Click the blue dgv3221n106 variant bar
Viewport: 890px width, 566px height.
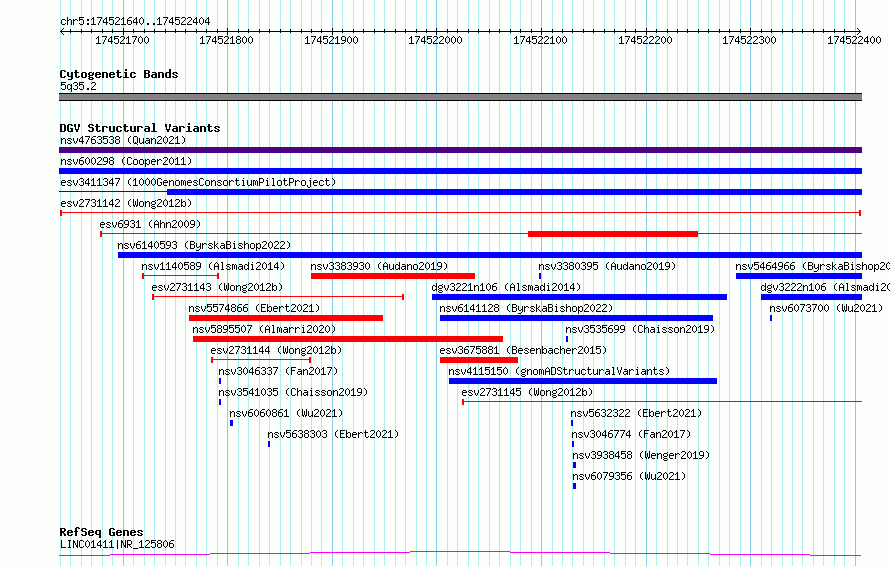click(x=580, y=297)
